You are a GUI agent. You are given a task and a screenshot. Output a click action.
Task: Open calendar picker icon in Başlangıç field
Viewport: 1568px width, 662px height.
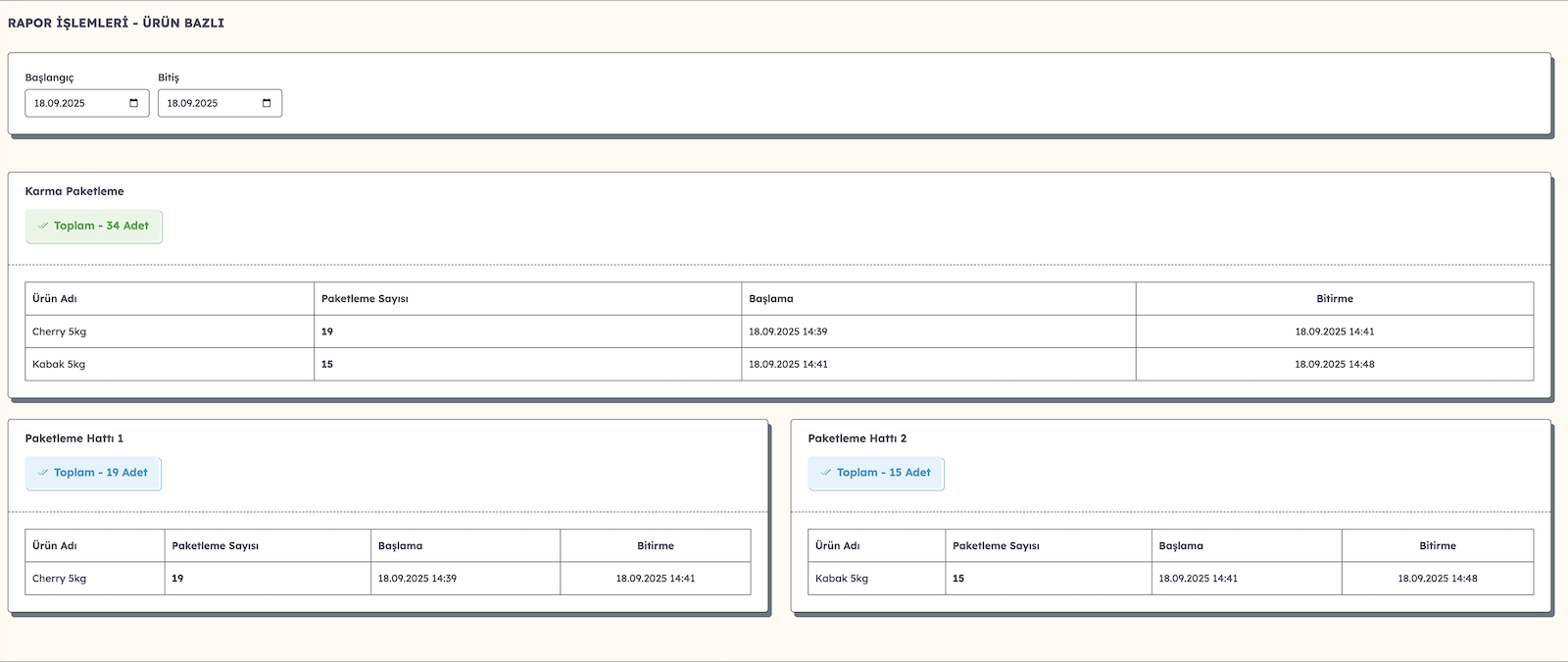[134, 103]
